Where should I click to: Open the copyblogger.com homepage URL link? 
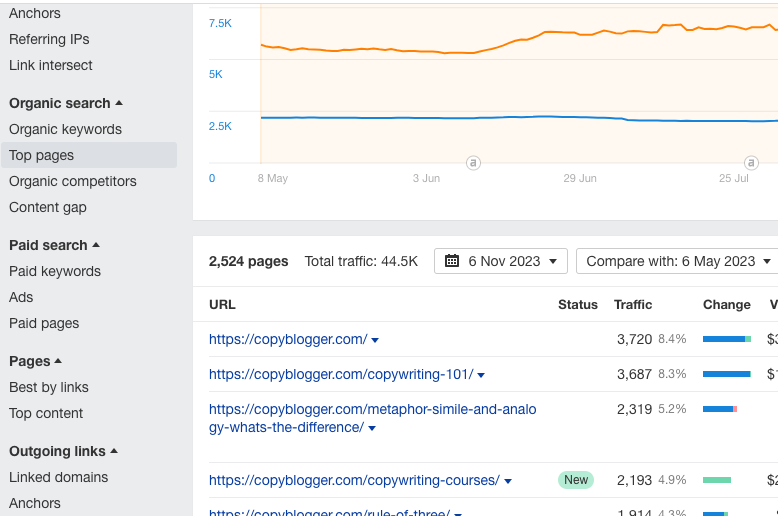pos(288,339)
